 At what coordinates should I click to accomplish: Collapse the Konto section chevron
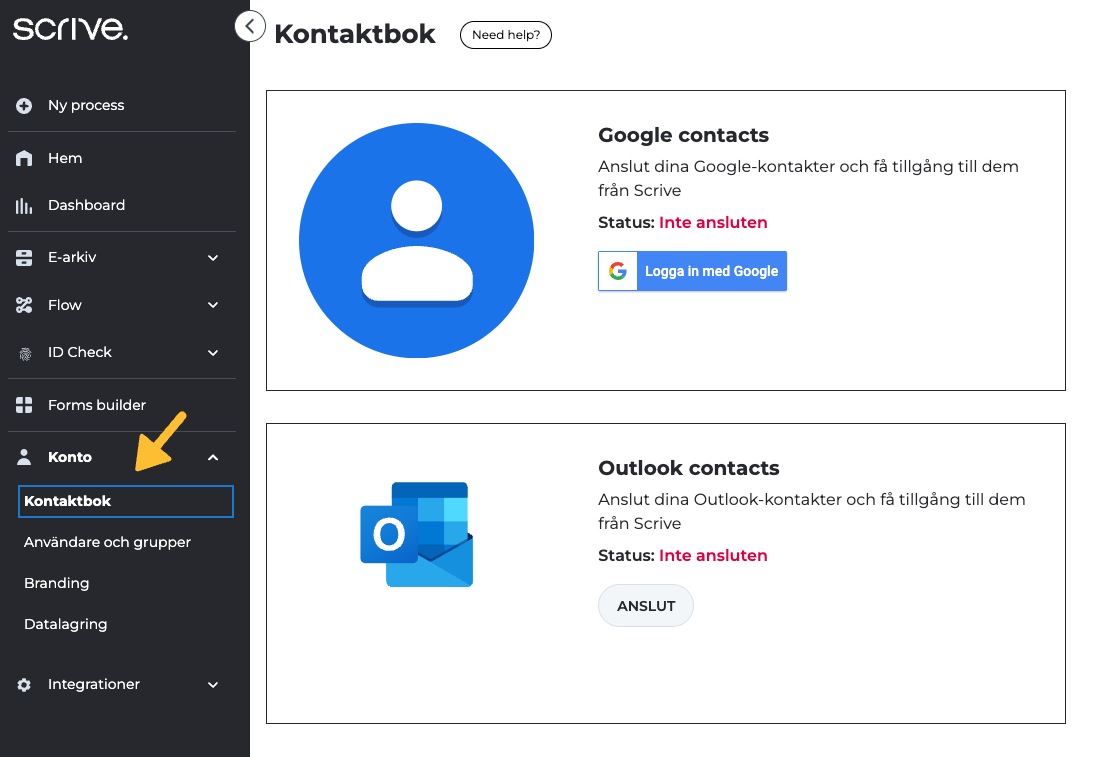[213, 458]
